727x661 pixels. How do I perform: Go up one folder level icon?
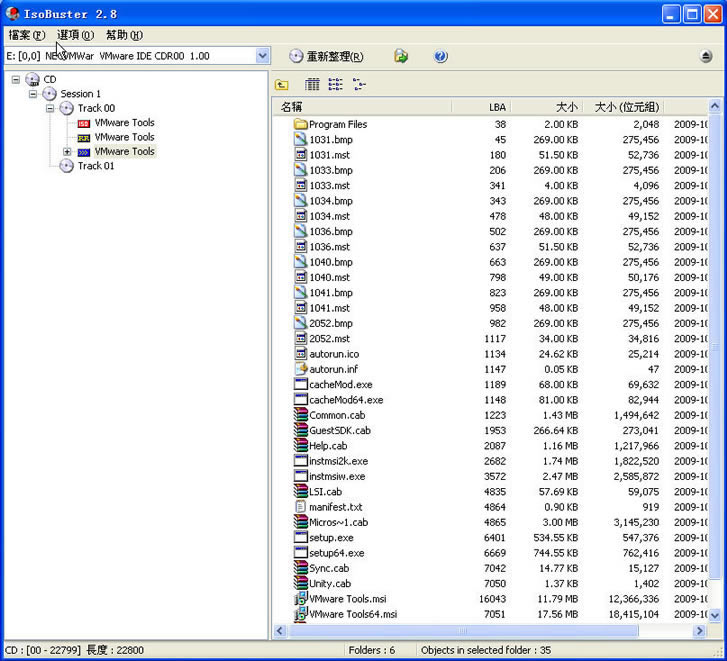tap(281, 84)
